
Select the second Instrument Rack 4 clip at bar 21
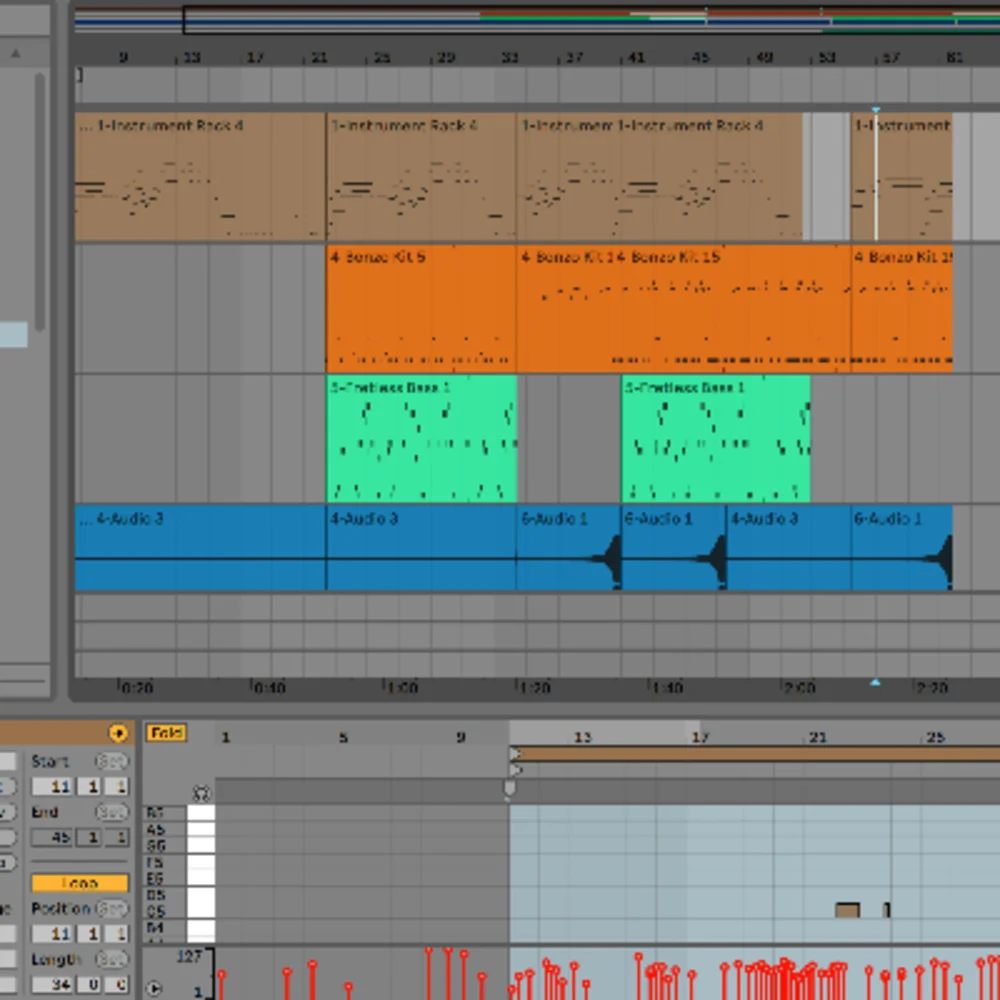point(421,177)
